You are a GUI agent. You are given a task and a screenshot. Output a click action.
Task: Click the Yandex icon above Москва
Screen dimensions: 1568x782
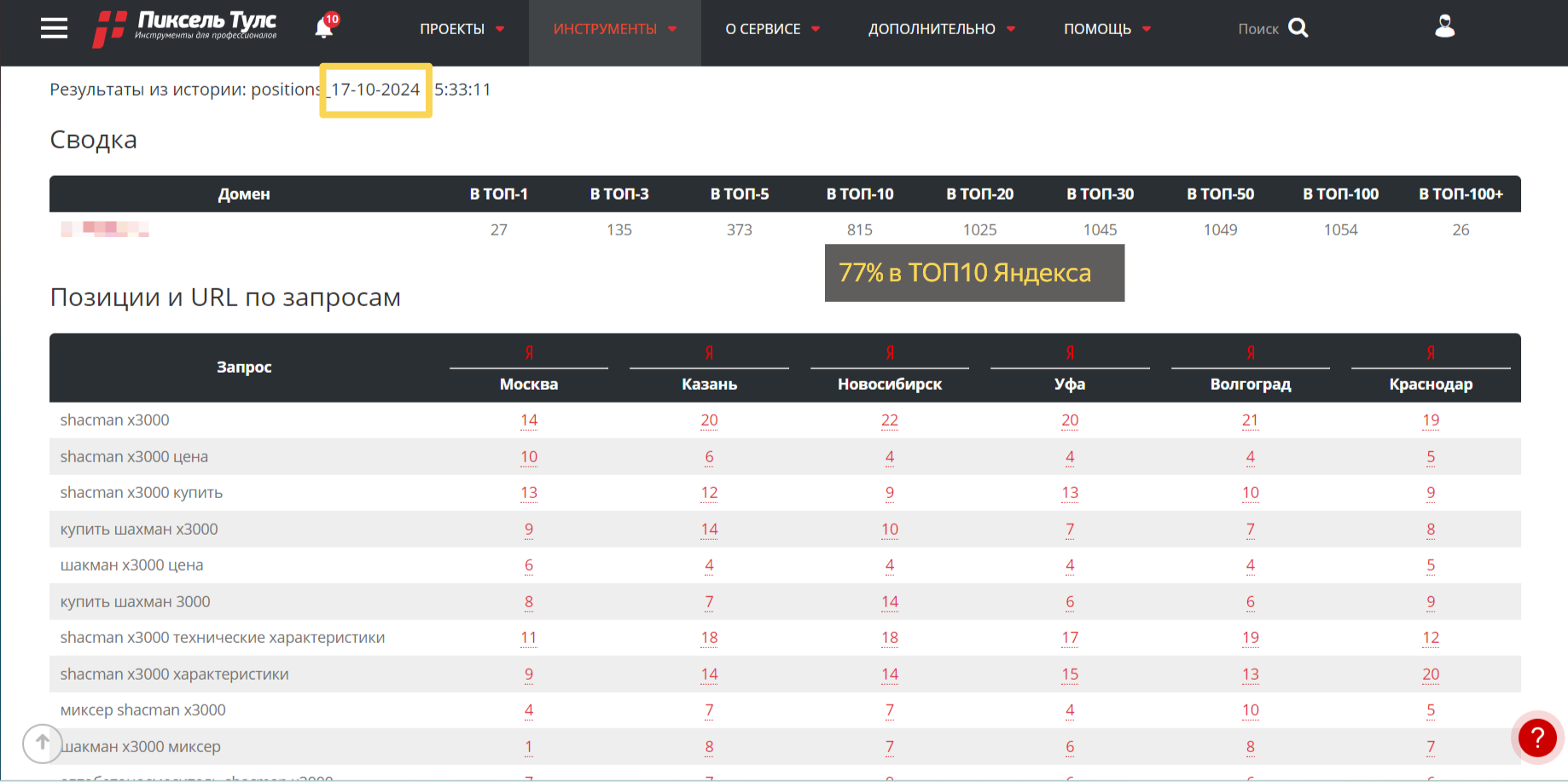pos(529,353)
